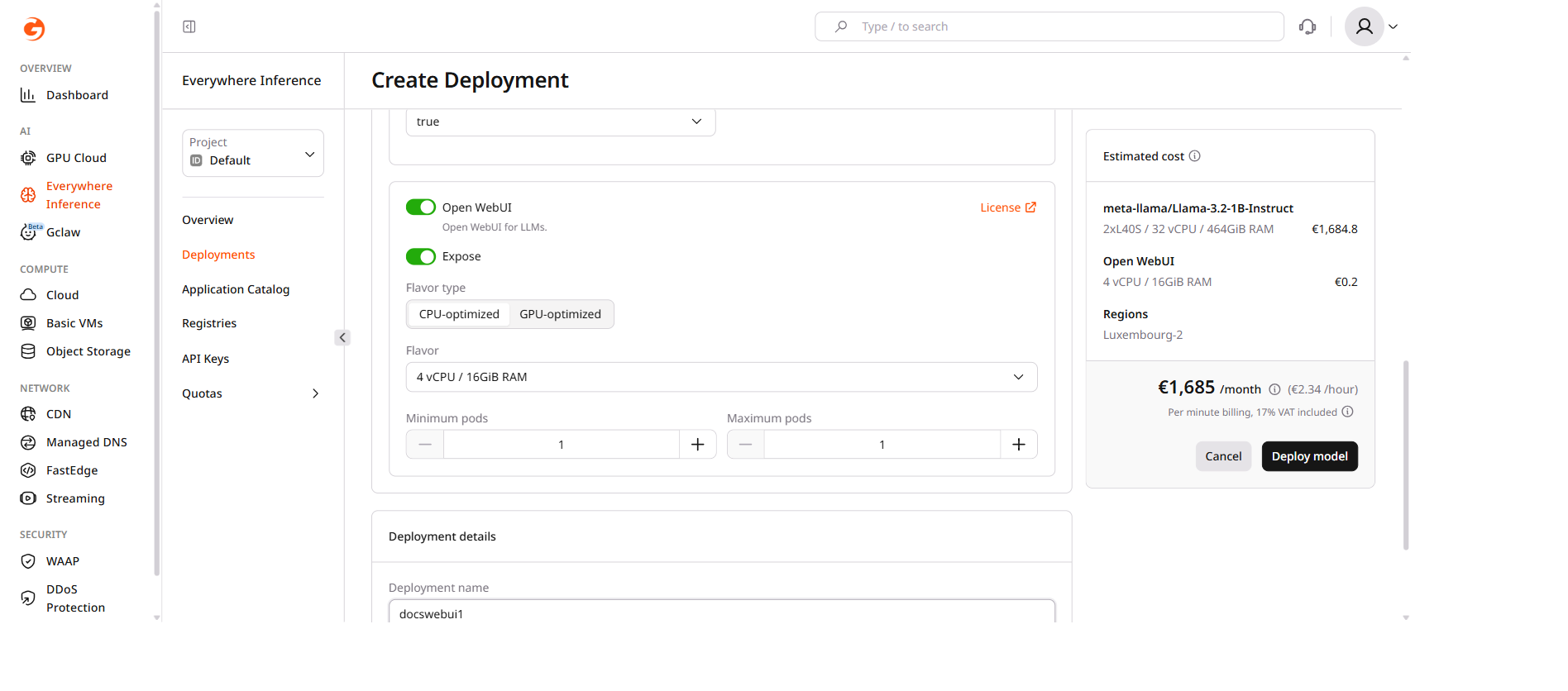Click the sidebar vertical scrollbar
The width and height of the screenshot is (1568, 691).
pyautogui.click(x=157, y=292)
